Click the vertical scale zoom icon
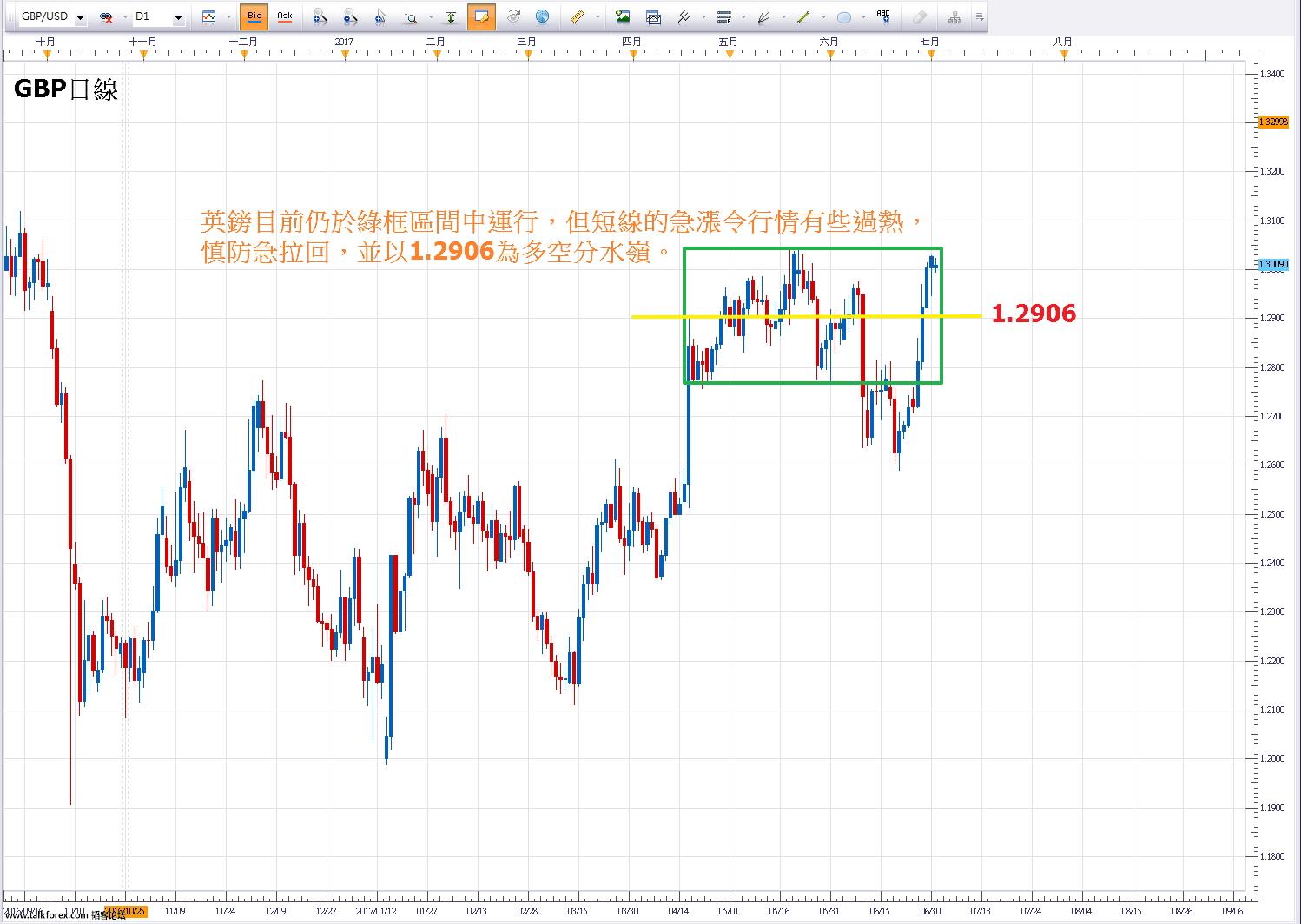Image resolution: width=1301 pixels, height=924 pixels. pyautogui.click(x=411, y=16)
